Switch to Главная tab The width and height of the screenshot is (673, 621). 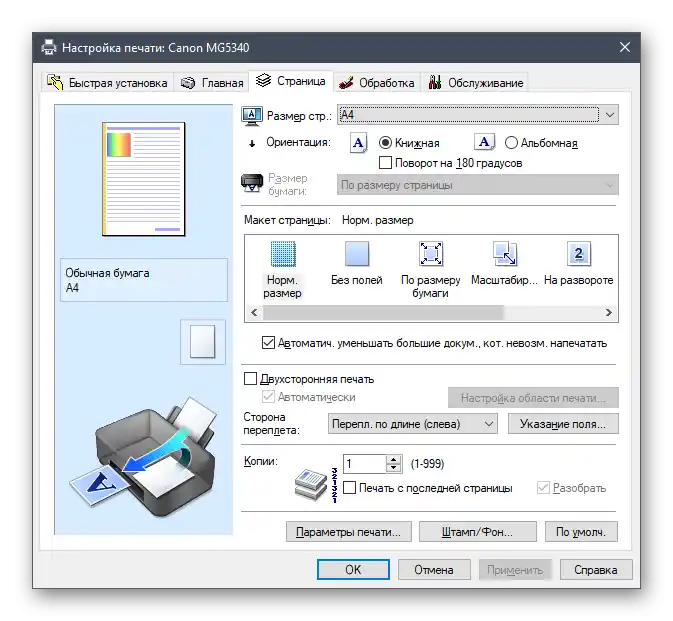pos(212,82)
